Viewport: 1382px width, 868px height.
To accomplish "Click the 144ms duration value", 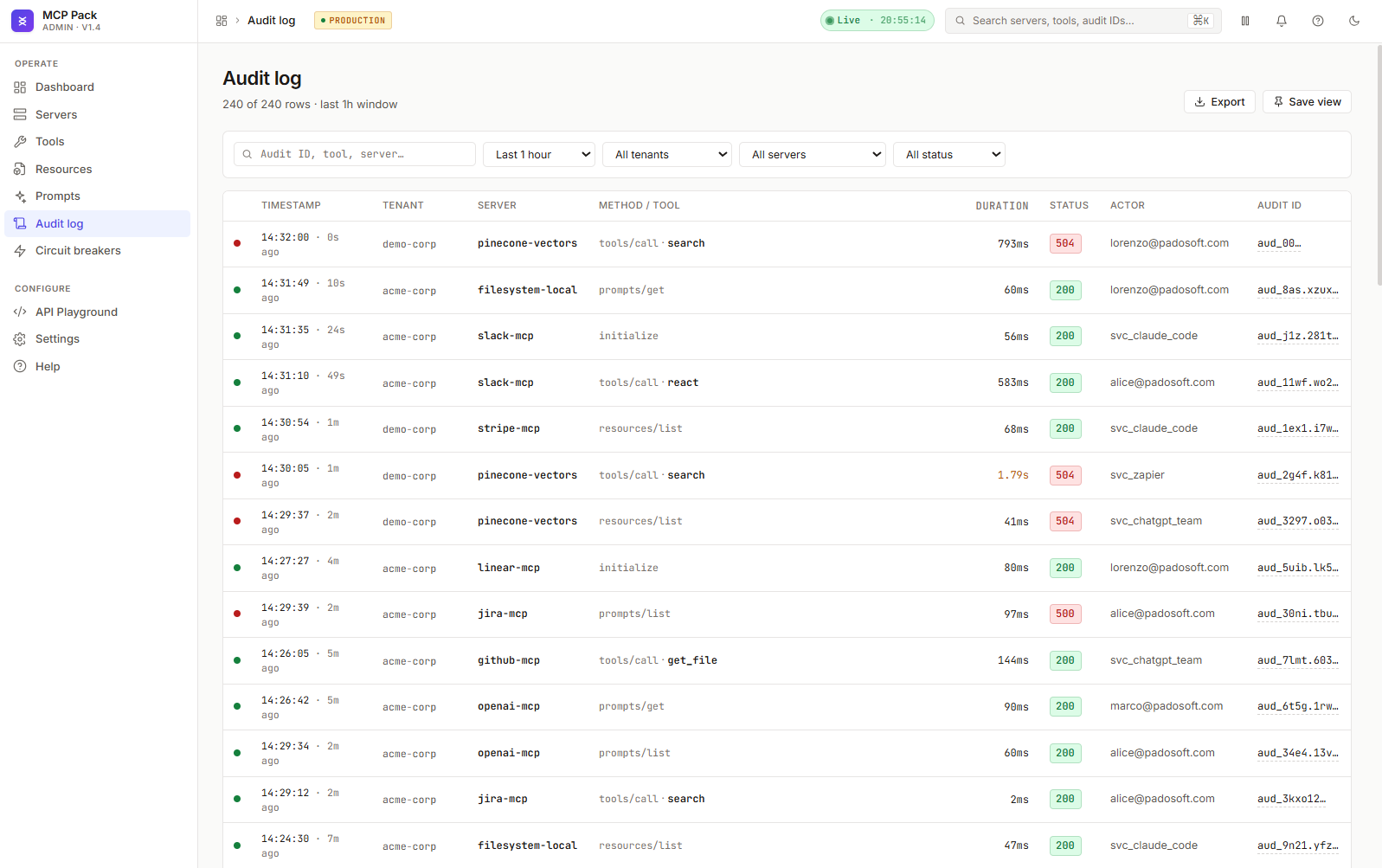I will [x=1013, y=660].
